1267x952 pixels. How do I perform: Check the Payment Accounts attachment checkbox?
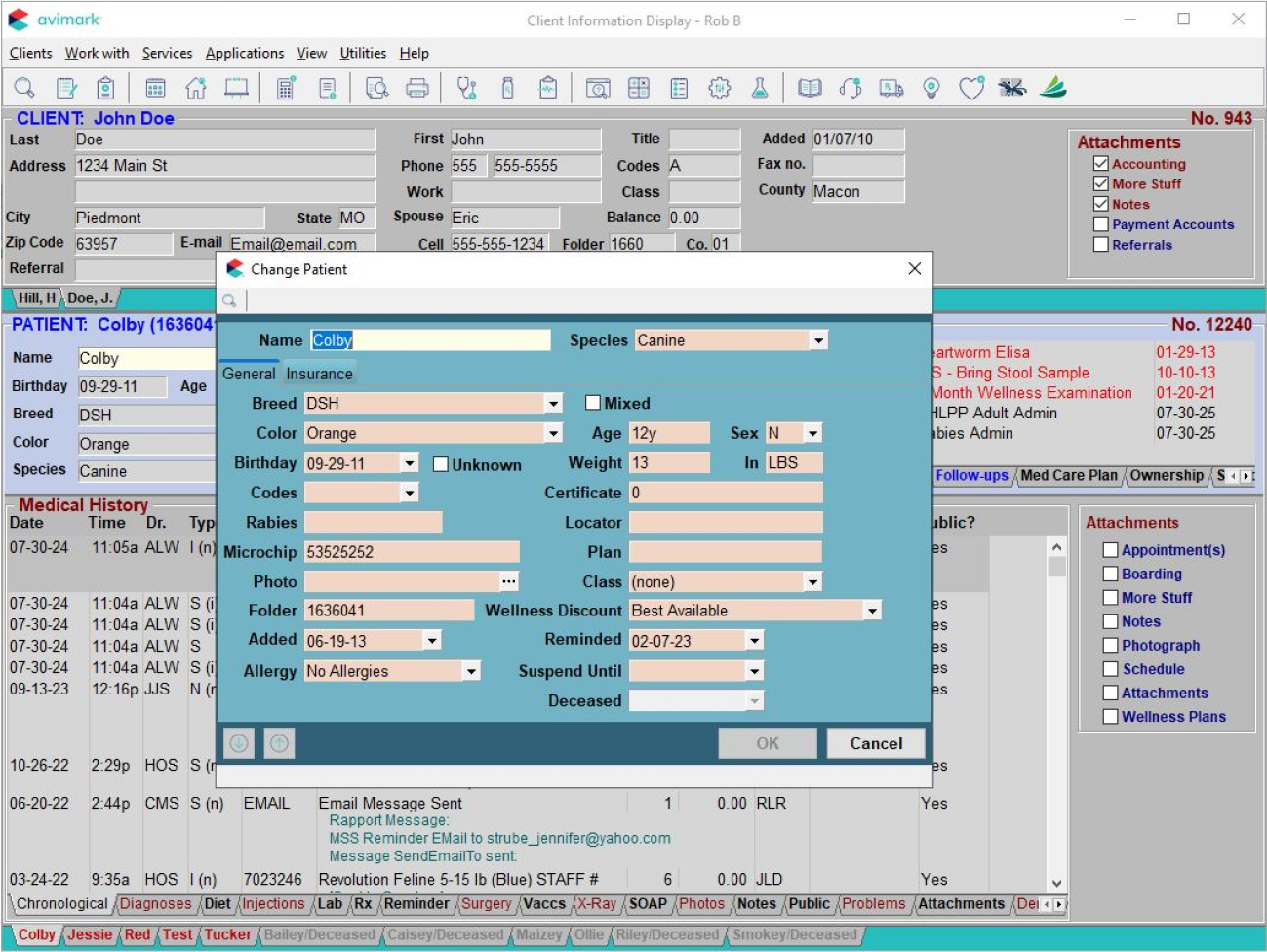[1101, 224]
